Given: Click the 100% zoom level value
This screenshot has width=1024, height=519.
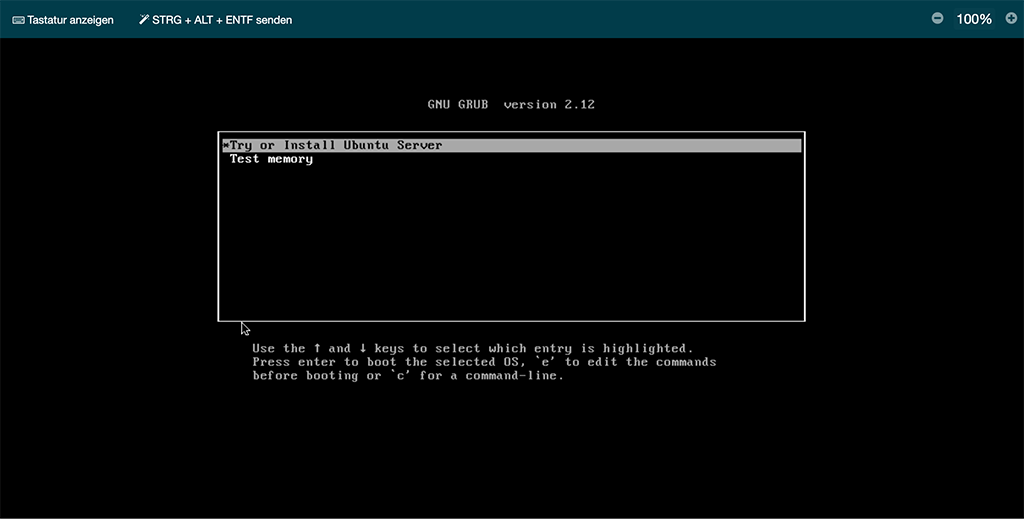Looking at the screenshot, I should coord(974,19).
